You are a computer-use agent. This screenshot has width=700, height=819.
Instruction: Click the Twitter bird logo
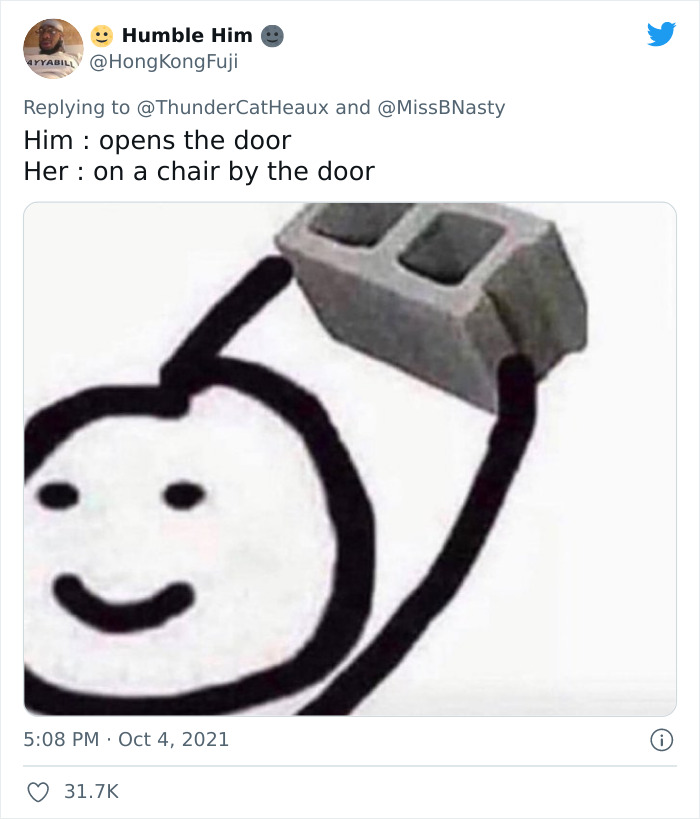661,34
